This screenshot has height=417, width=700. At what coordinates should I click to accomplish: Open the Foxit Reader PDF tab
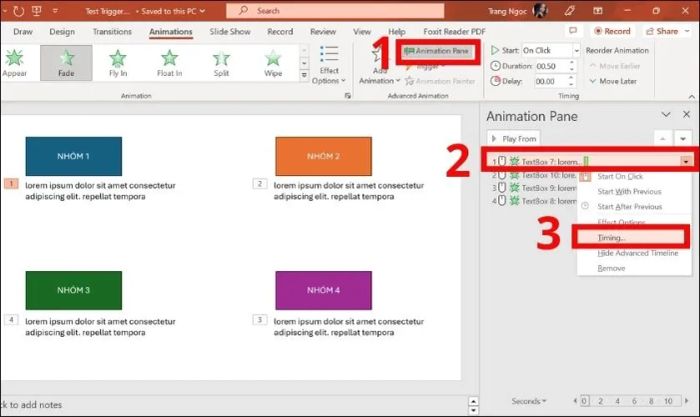454,32
